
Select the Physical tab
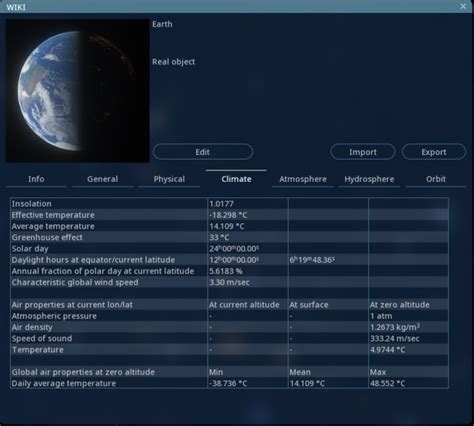point(169,179)
